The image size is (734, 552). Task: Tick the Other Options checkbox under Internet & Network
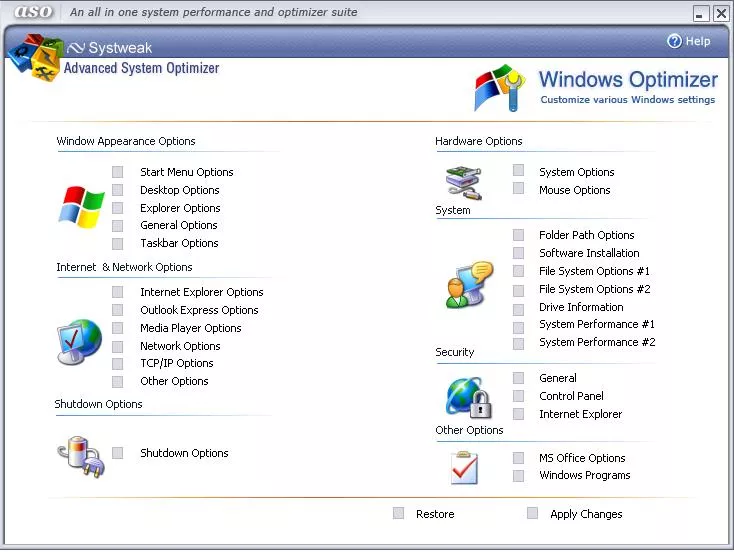click(x=117, y=382)
